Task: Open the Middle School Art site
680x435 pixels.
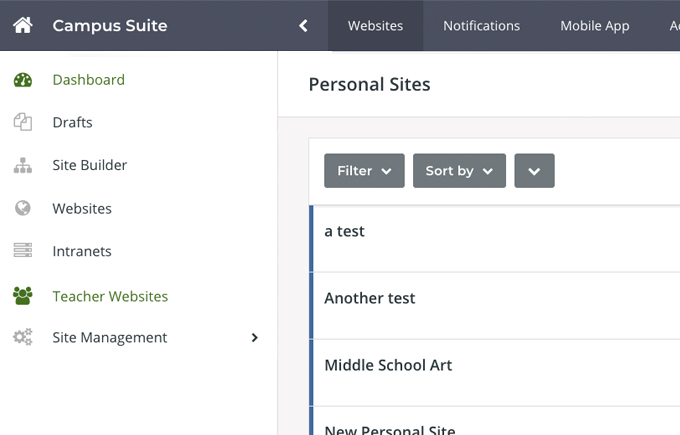Action: (x=388, y=365)
